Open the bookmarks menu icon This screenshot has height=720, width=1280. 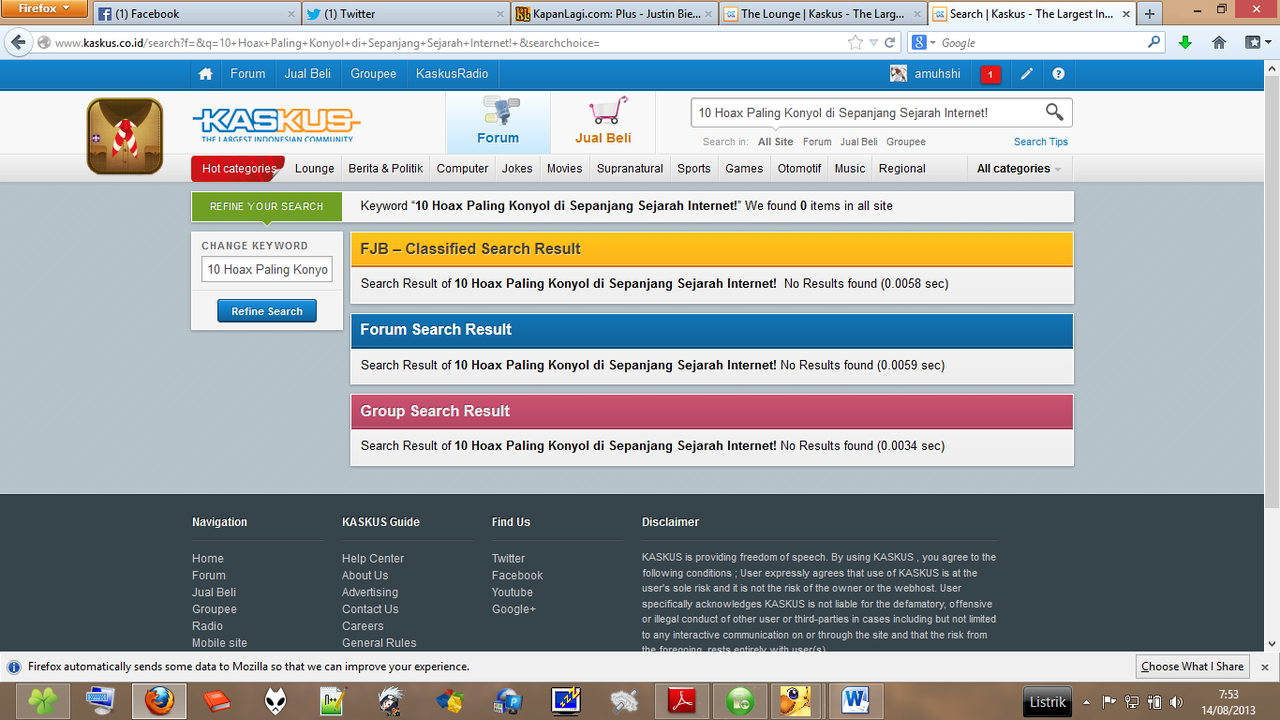1255,43
